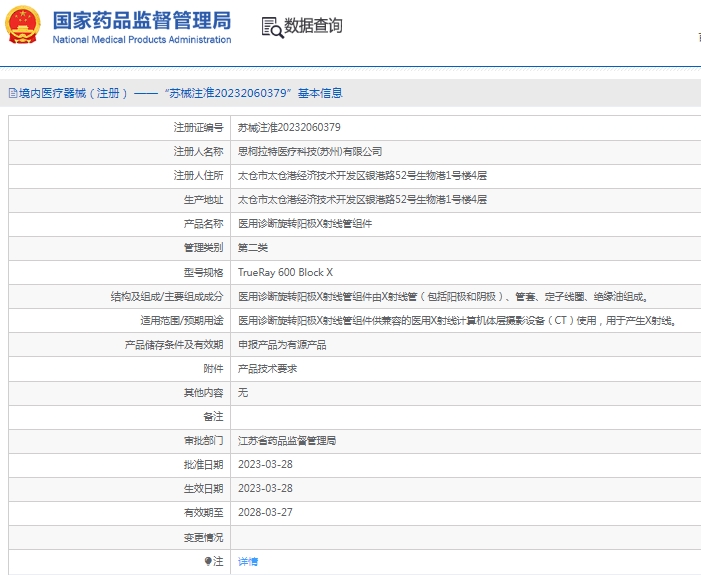The image size is (701, 575).
Task: Click the 生产地址 address value
Action: [x=362, y=200]
